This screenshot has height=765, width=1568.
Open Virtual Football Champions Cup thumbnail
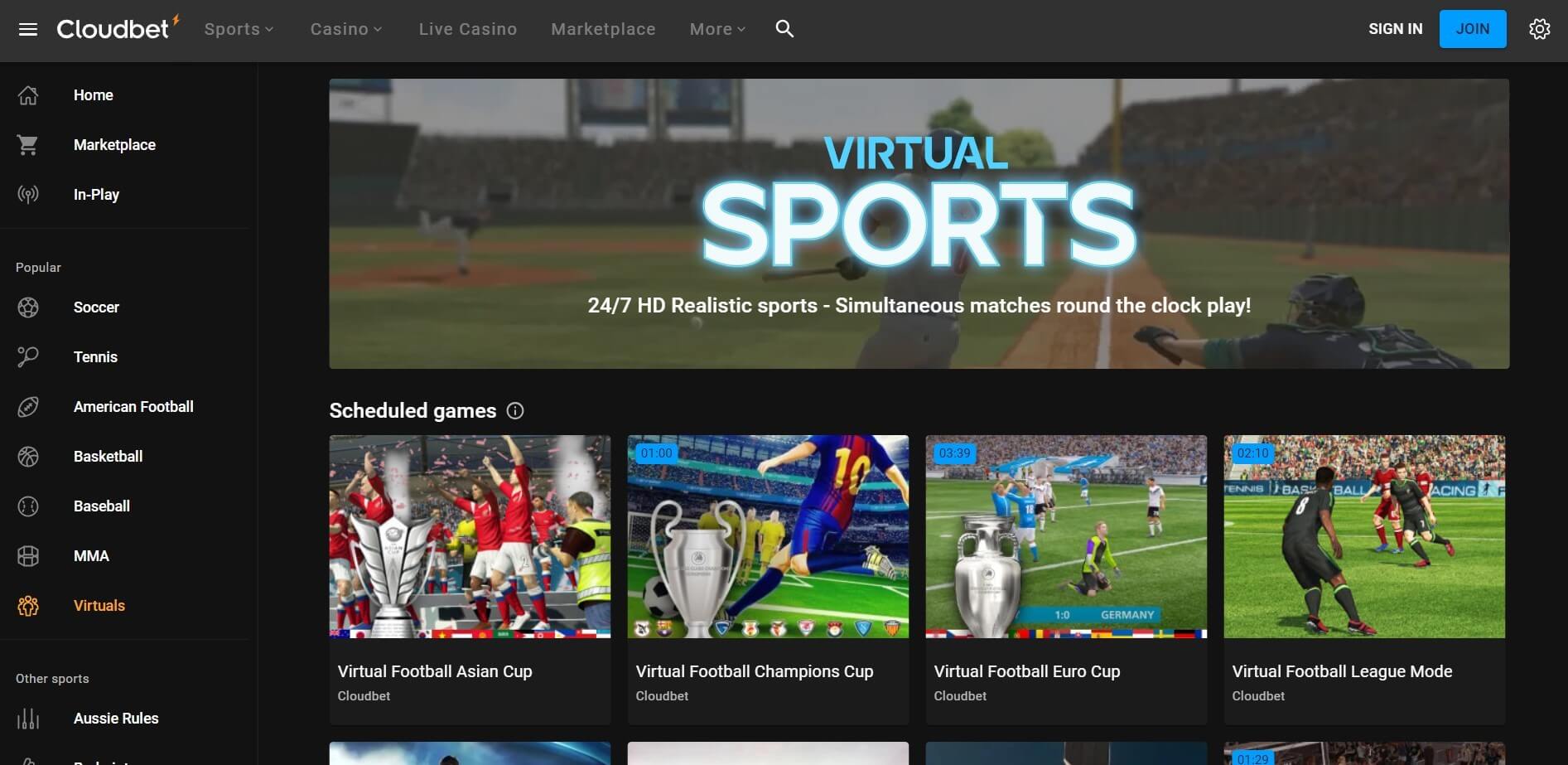(768, 537)
